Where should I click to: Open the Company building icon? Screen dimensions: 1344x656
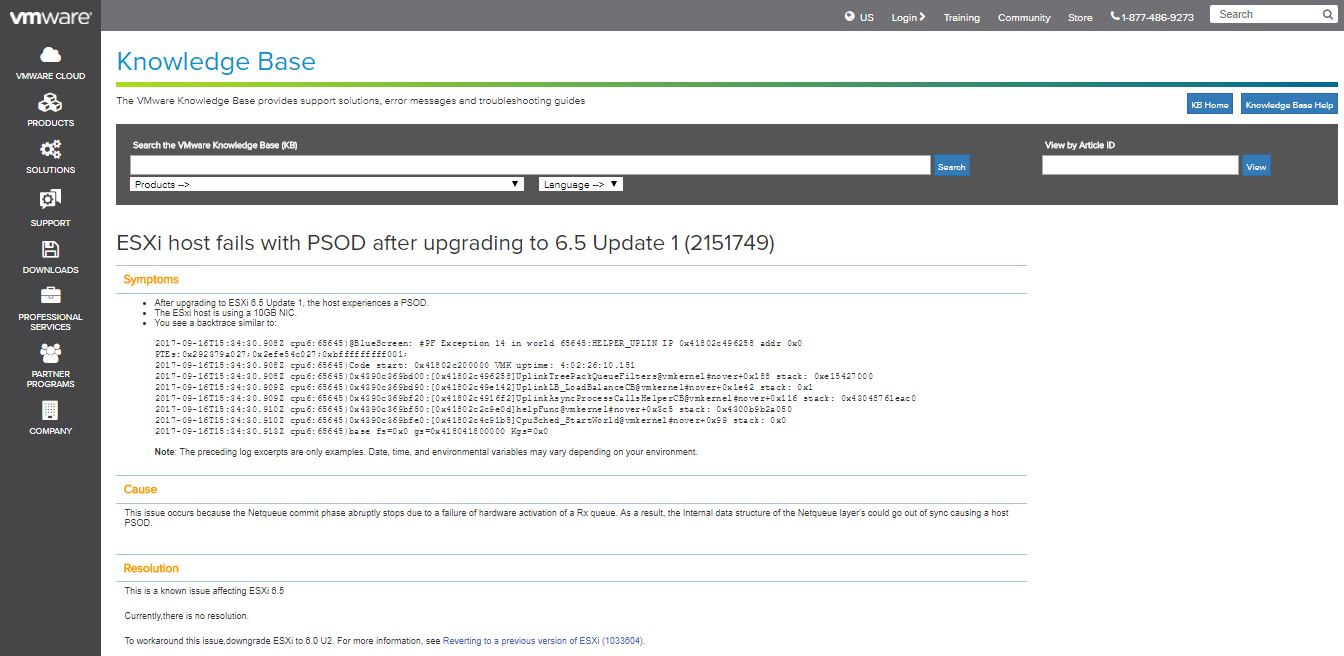tap(50, 410)
